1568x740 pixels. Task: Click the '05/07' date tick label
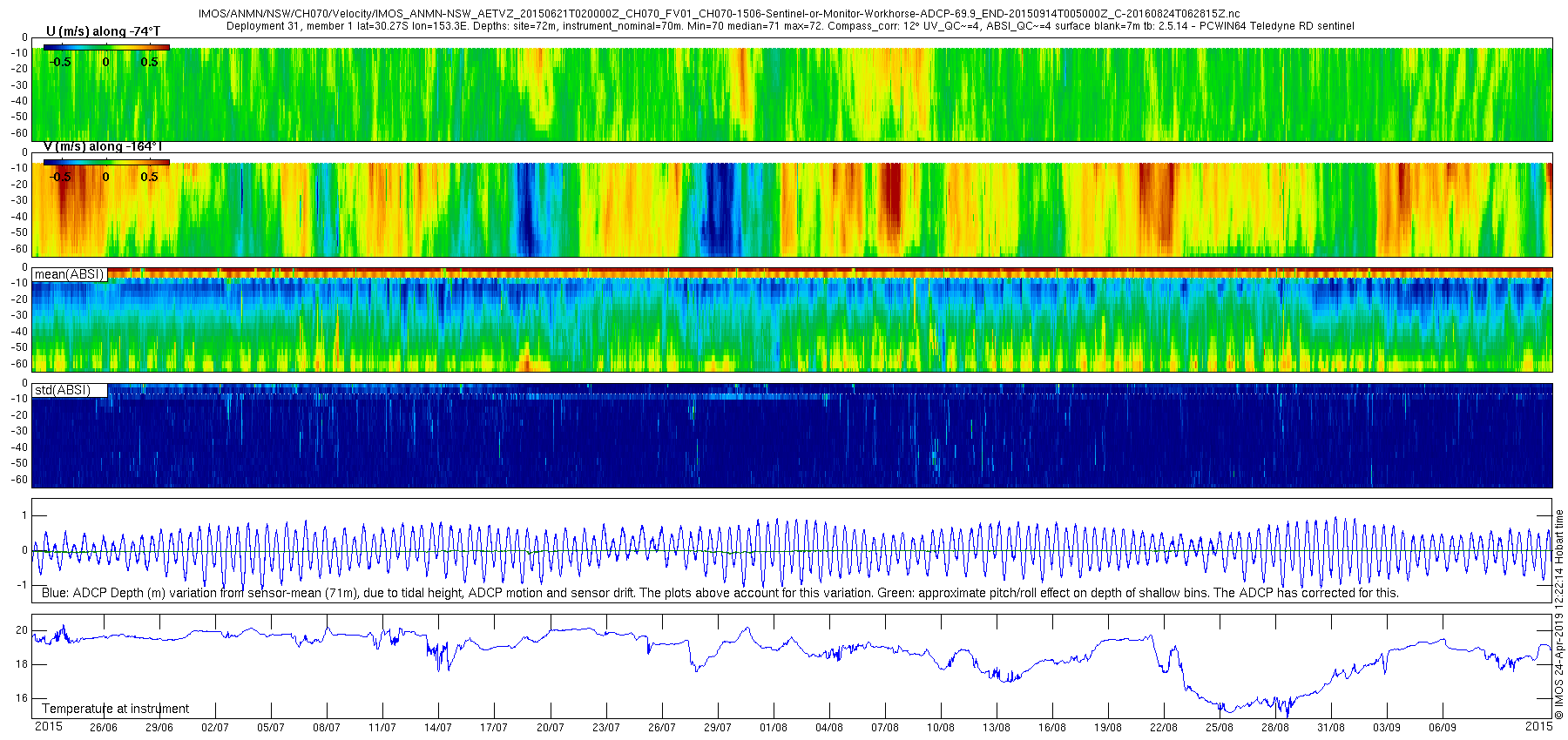coord(270,728)
